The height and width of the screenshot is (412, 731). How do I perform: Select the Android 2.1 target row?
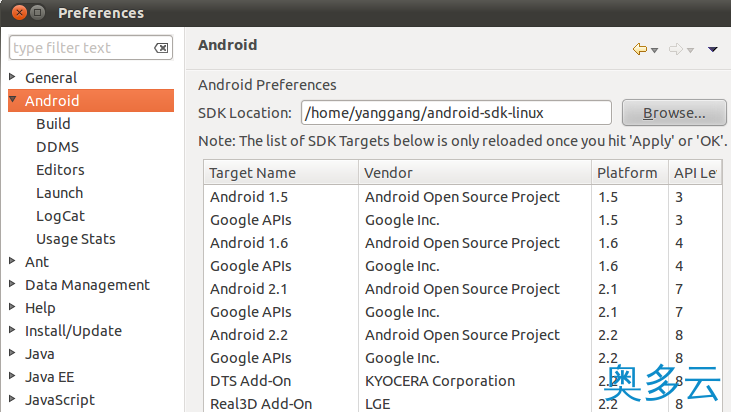tap(463, 288)
